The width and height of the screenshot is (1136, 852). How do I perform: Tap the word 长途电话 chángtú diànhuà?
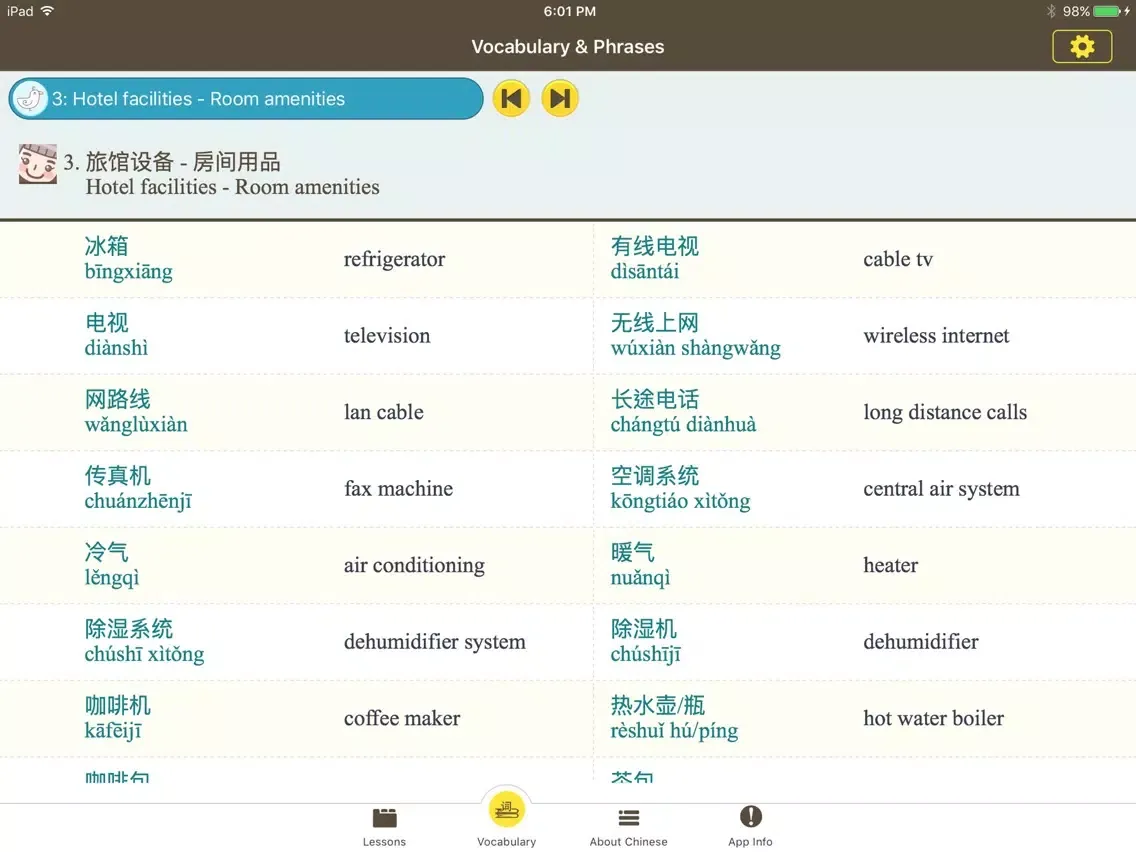[x=683, y=412]
